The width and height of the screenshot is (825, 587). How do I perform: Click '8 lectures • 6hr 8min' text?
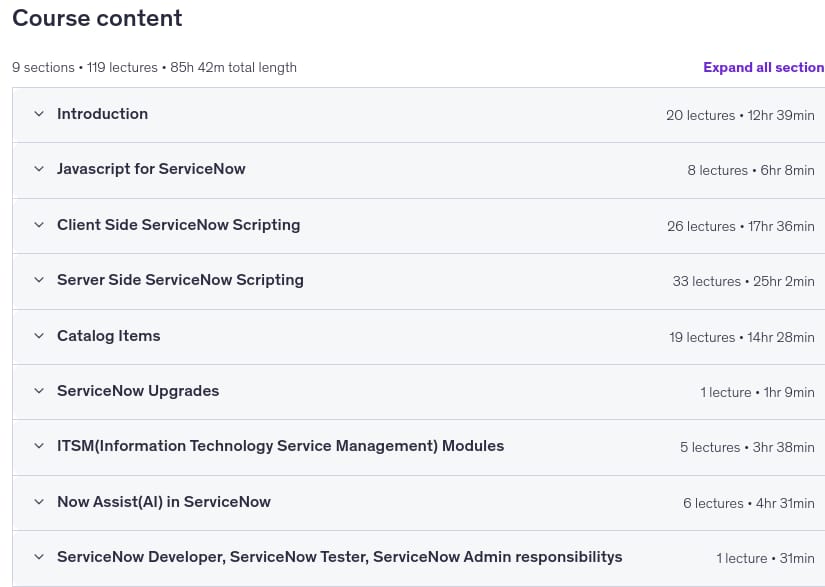point(751,170)
